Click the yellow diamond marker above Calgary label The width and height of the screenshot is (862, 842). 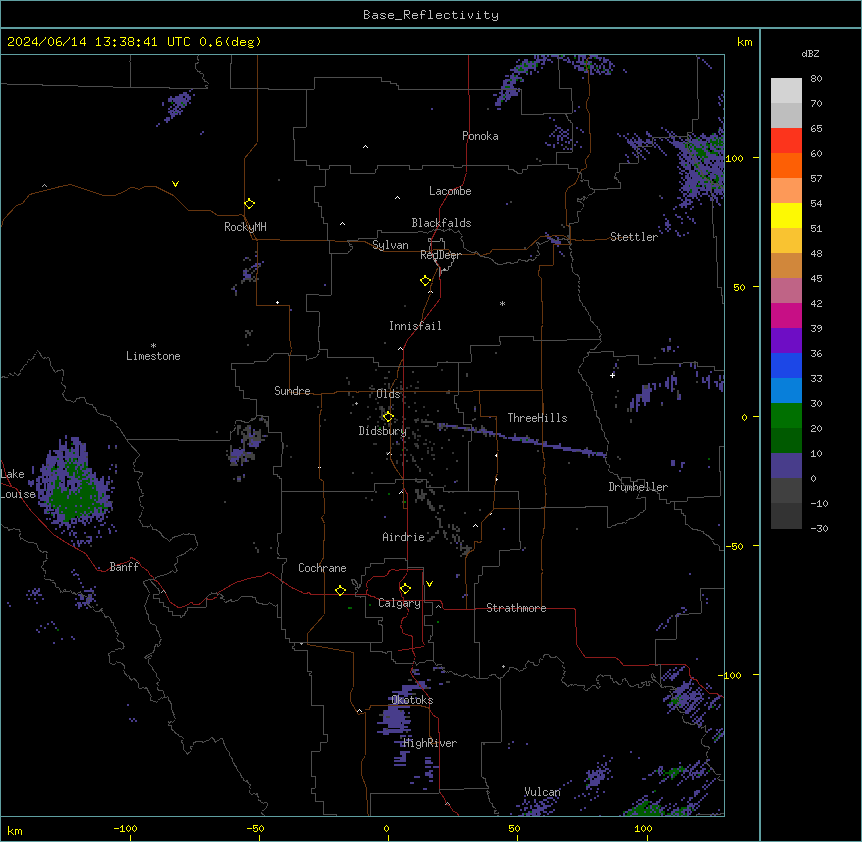(x=405, y=589)
